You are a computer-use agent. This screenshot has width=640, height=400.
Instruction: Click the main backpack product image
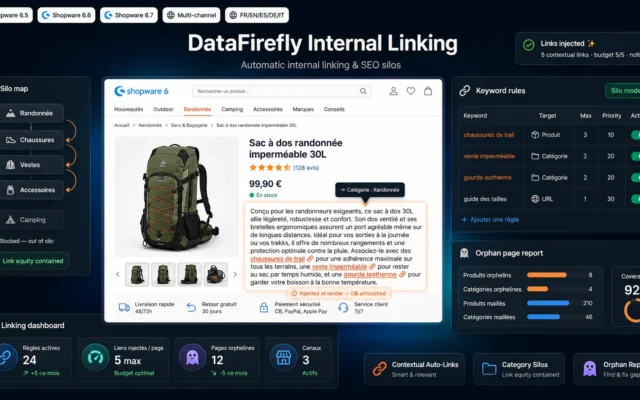pos(176,197)
